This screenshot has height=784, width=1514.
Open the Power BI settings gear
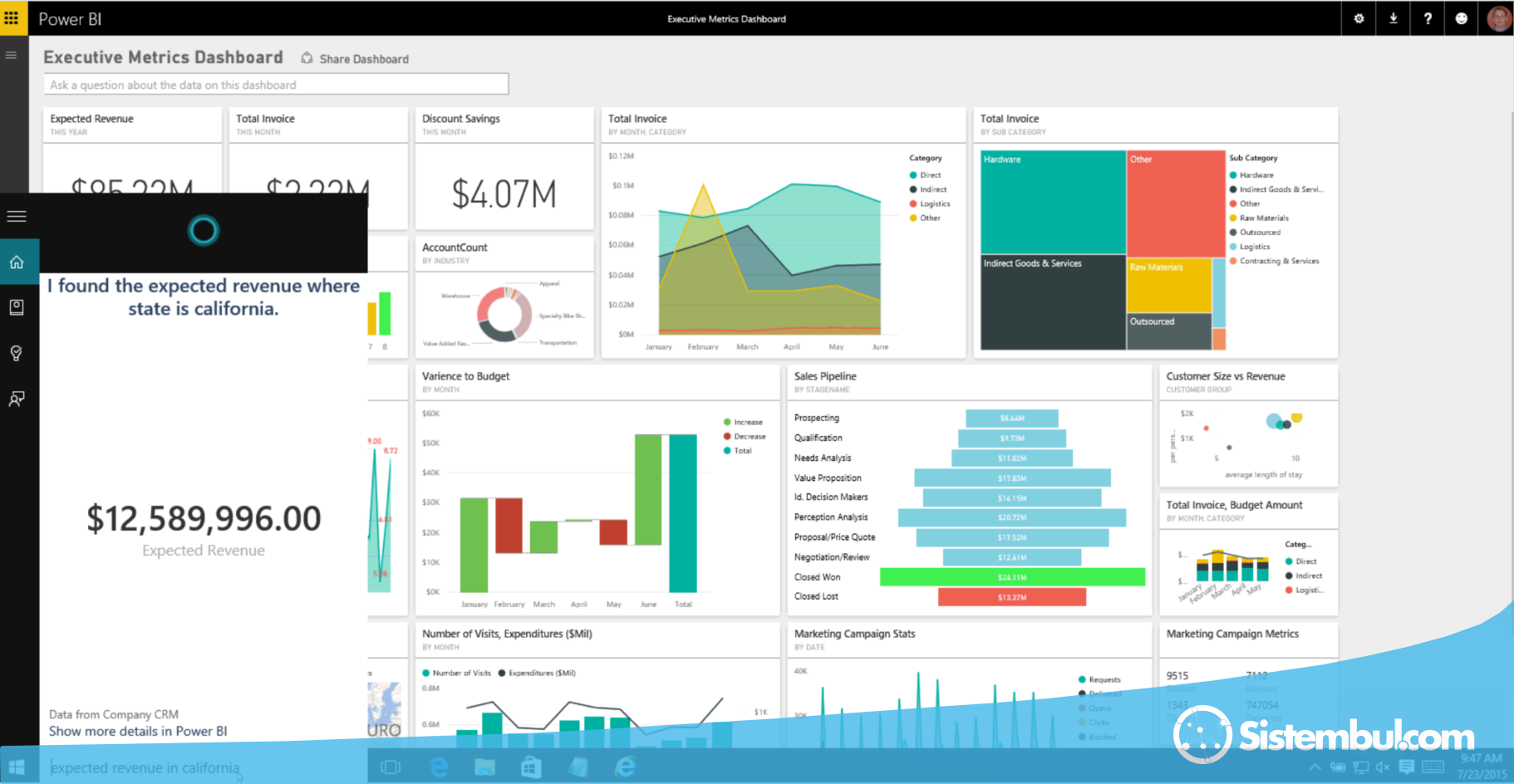[x=1359, y=18]
